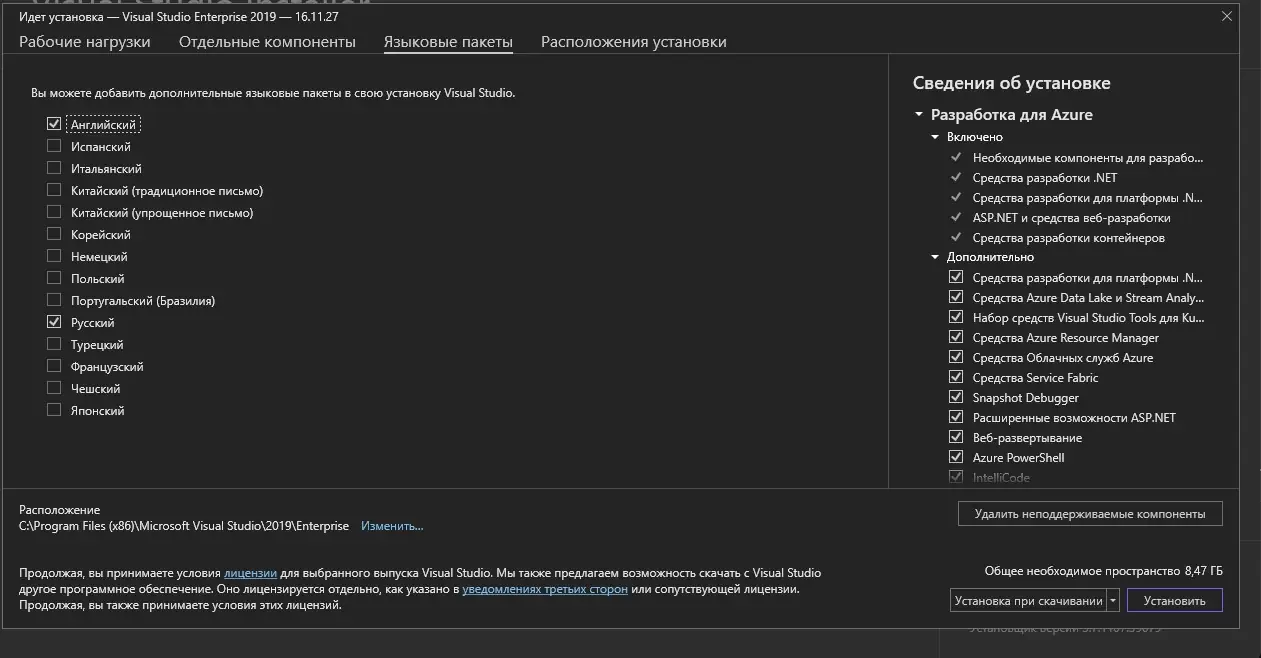This screenshot has height=658, width=1261.
Task: Collapse the Разработка для Azure section
Action: pyautogui.click(x=919, y=115)
